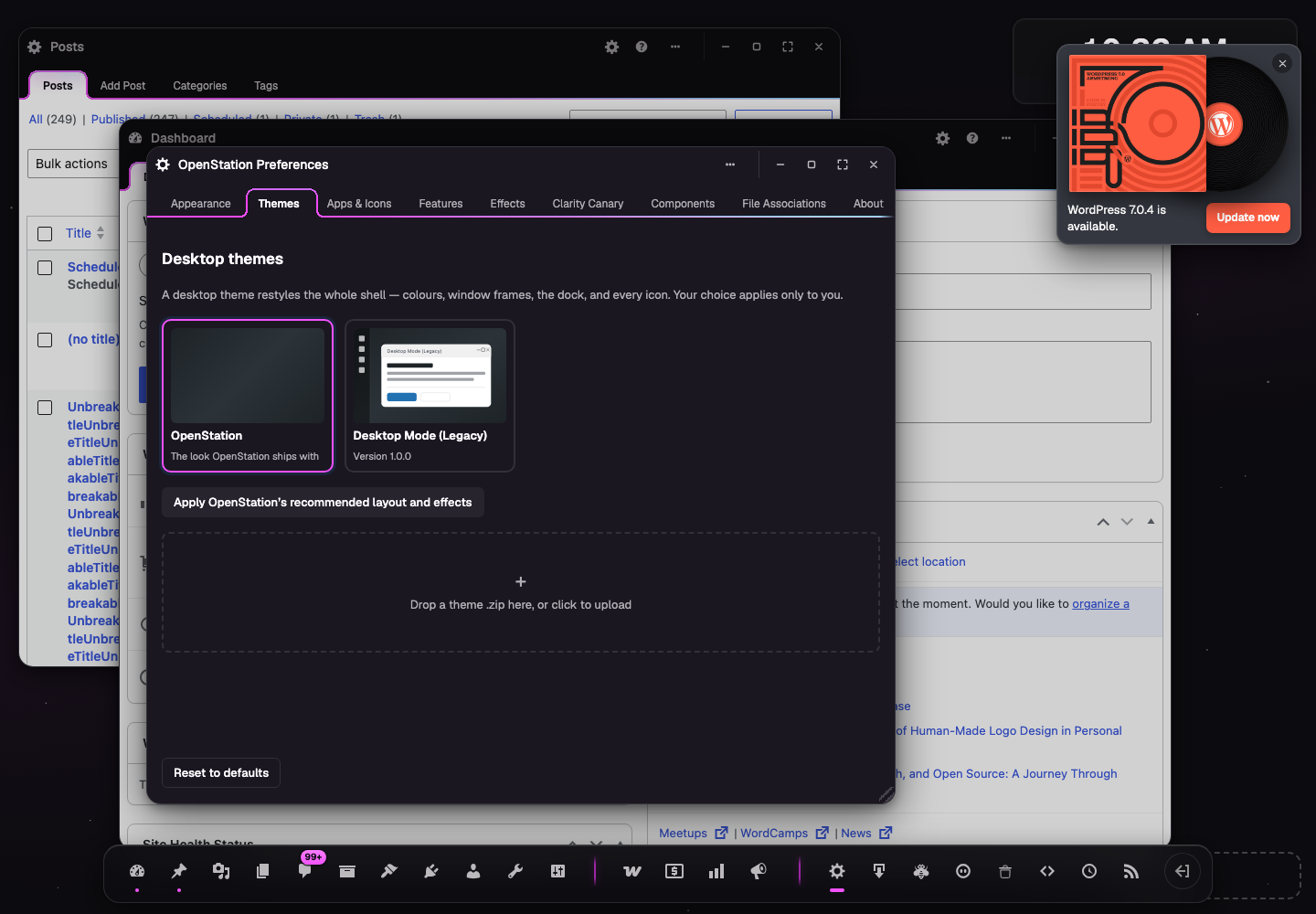The height and width of the screenshot is (914, 1316).
Task: Check the box for the (no title) post
Action: 45,340
